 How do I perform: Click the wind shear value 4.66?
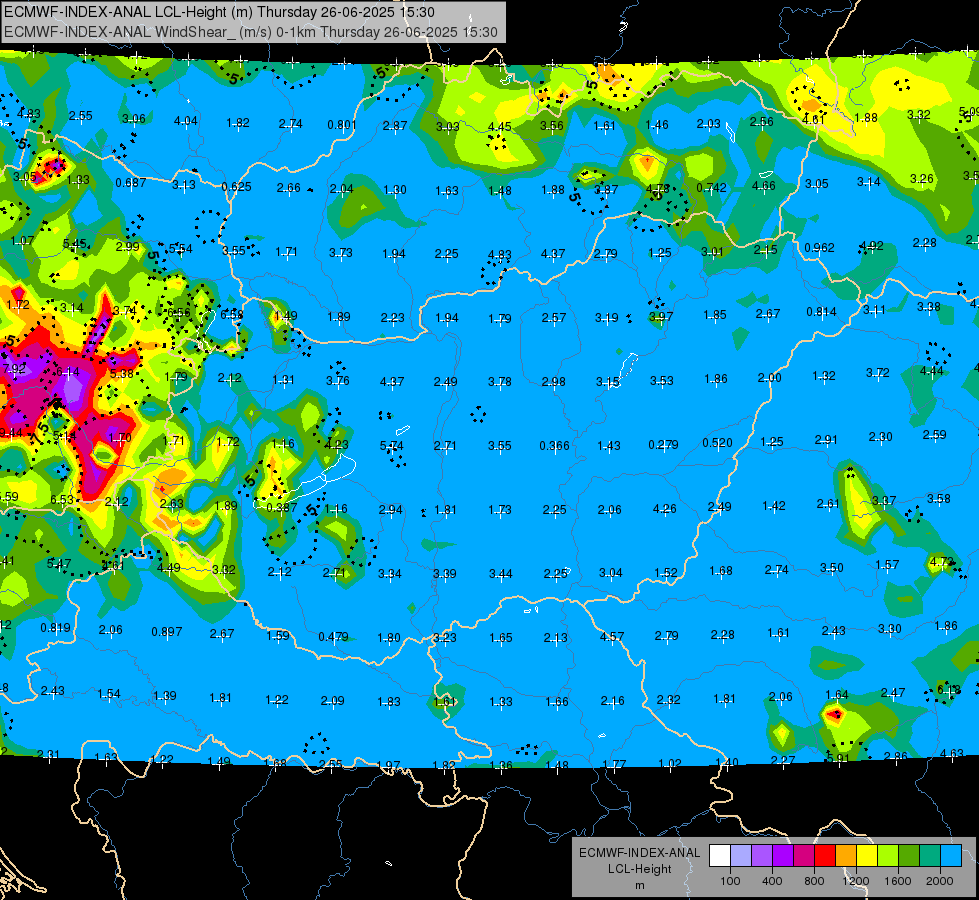pyautogui.click(x=764, y=185)
